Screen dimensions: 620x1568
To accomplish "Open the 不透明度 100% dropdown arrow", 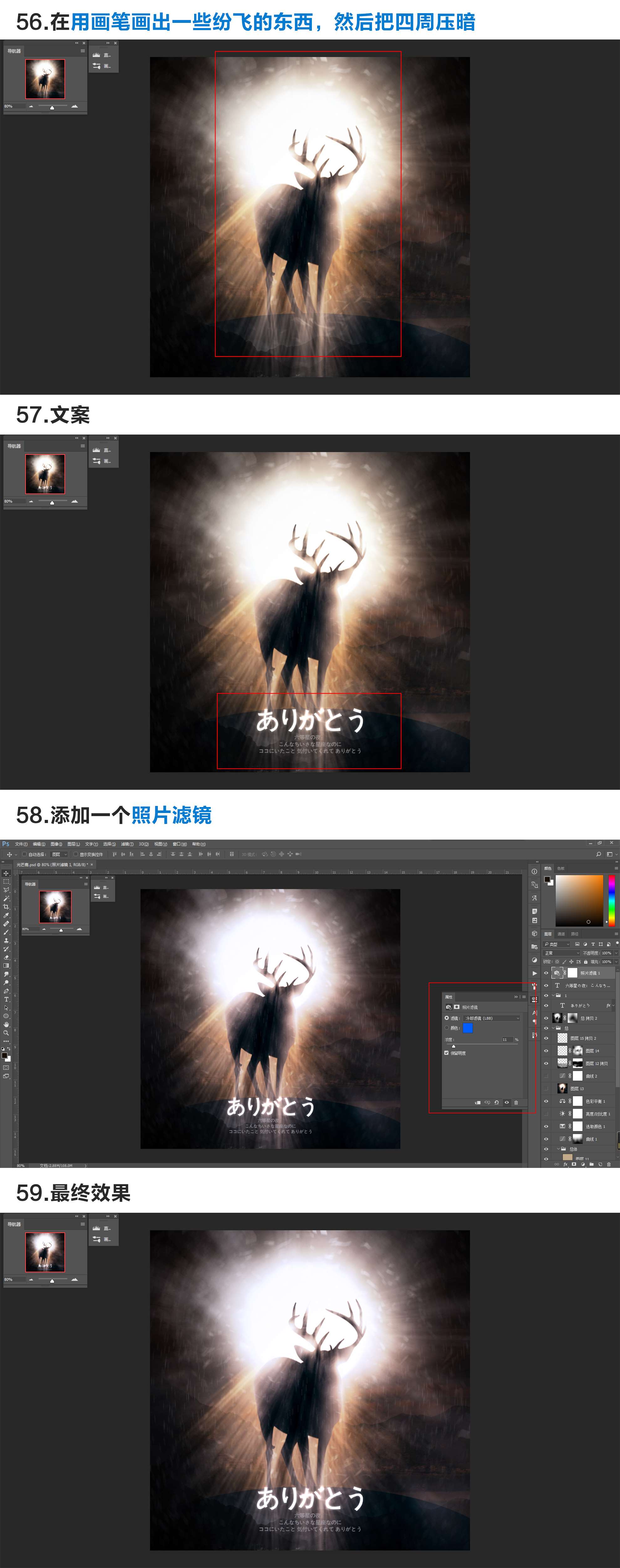I will tap(616, 953).
